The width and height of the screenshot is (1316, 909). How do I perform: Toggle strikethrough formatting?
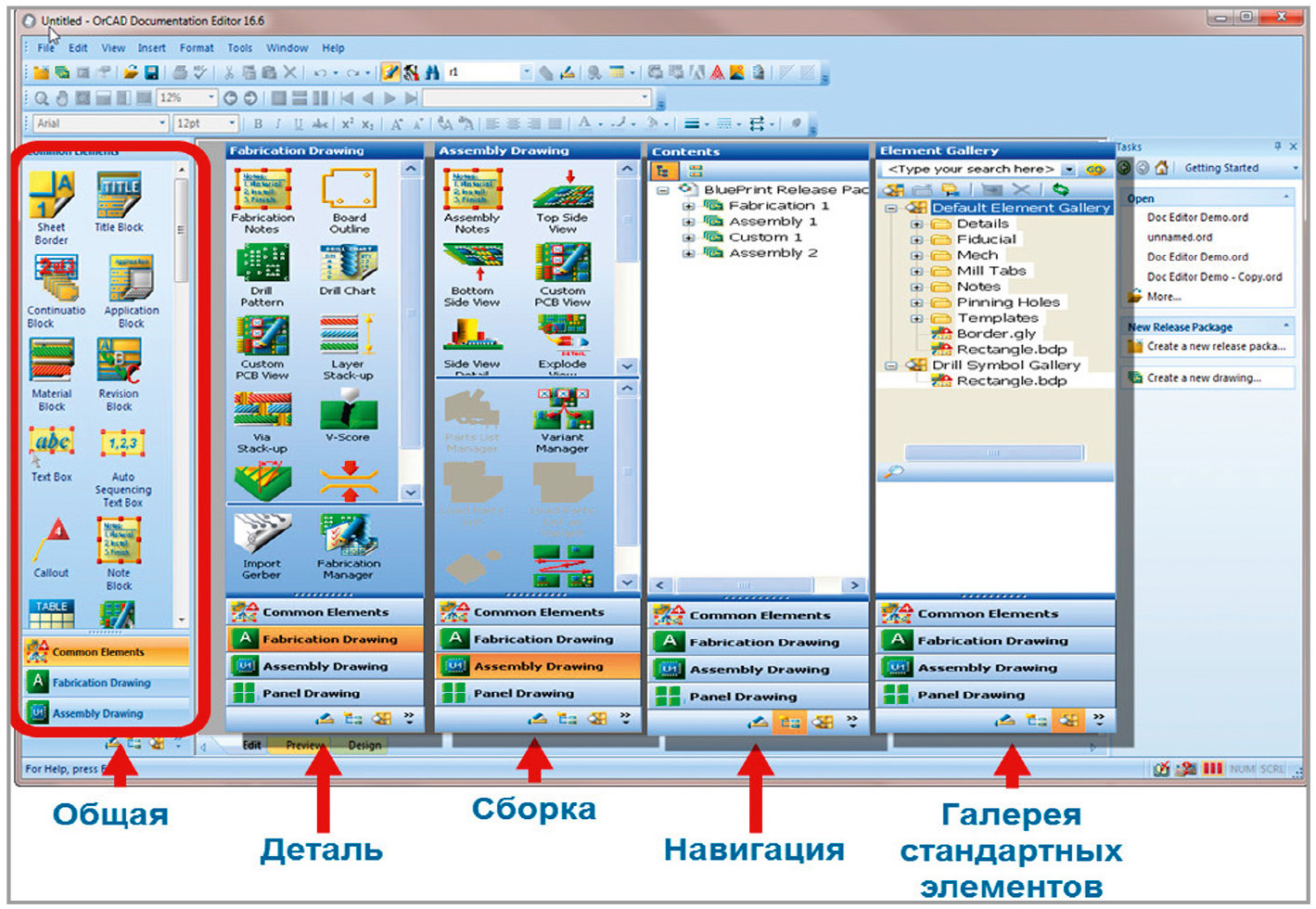tap(320, 123)
